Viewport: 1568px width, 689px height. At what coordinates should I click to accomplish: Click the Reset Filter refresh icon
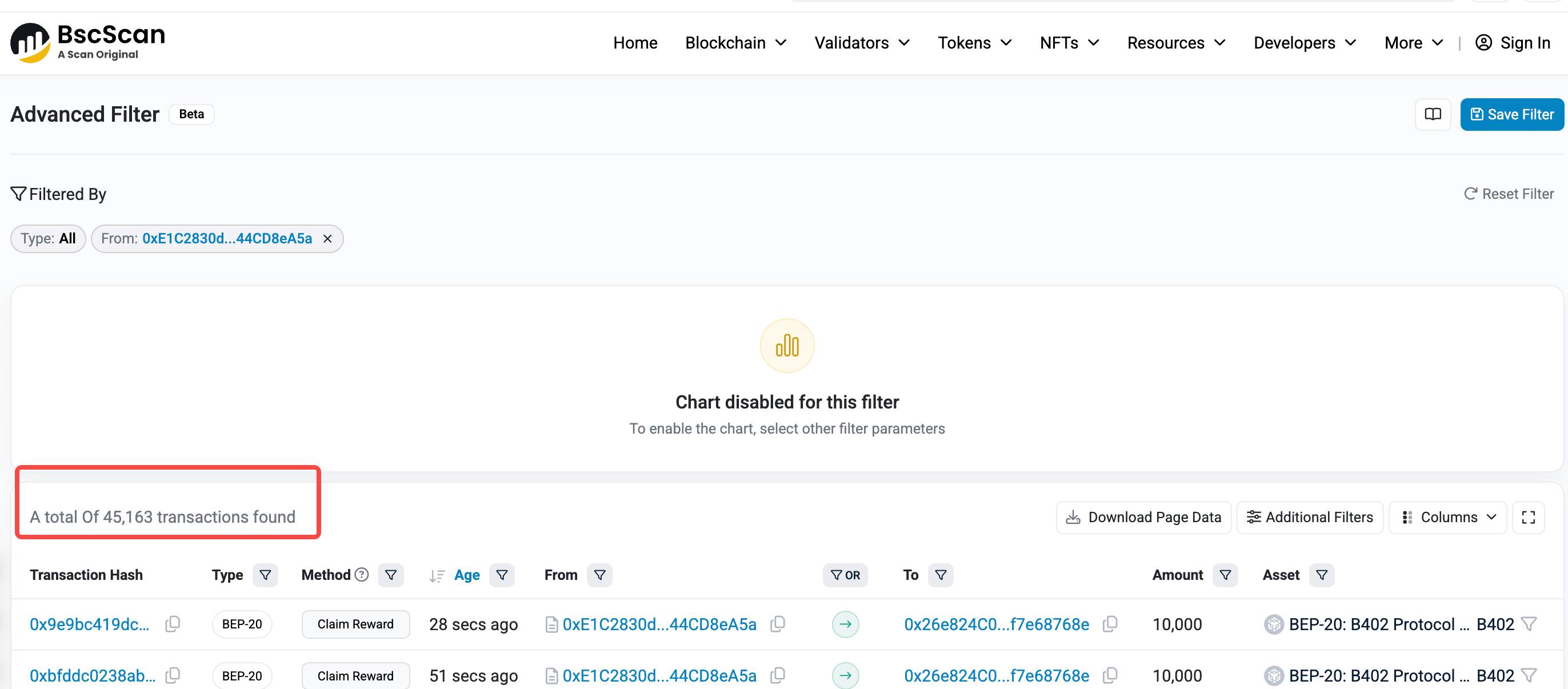[x=1472, y=194]
